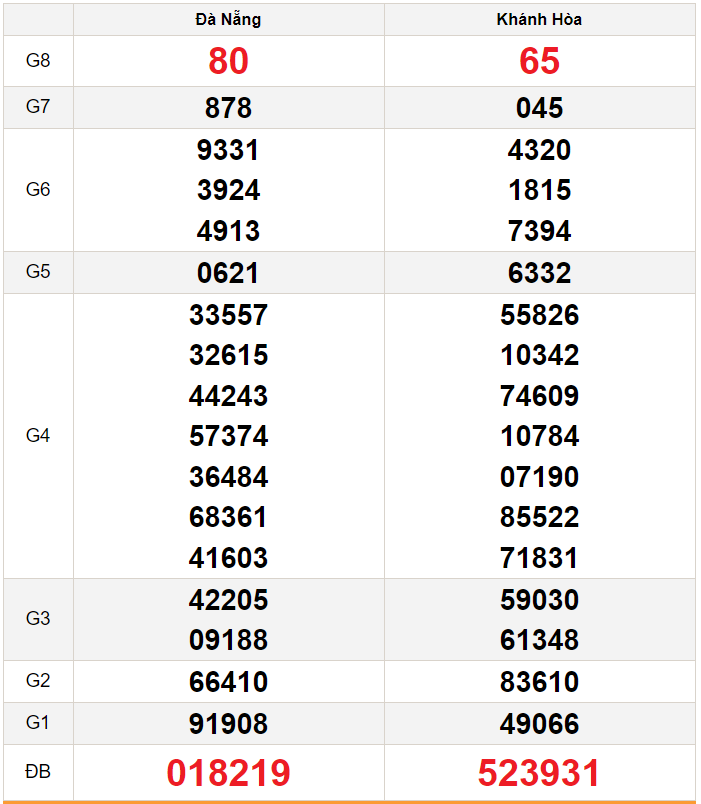Viewport: 701px width, 804px height.
Task: Select the G6 number 1815
Action: tap(539, 190)
